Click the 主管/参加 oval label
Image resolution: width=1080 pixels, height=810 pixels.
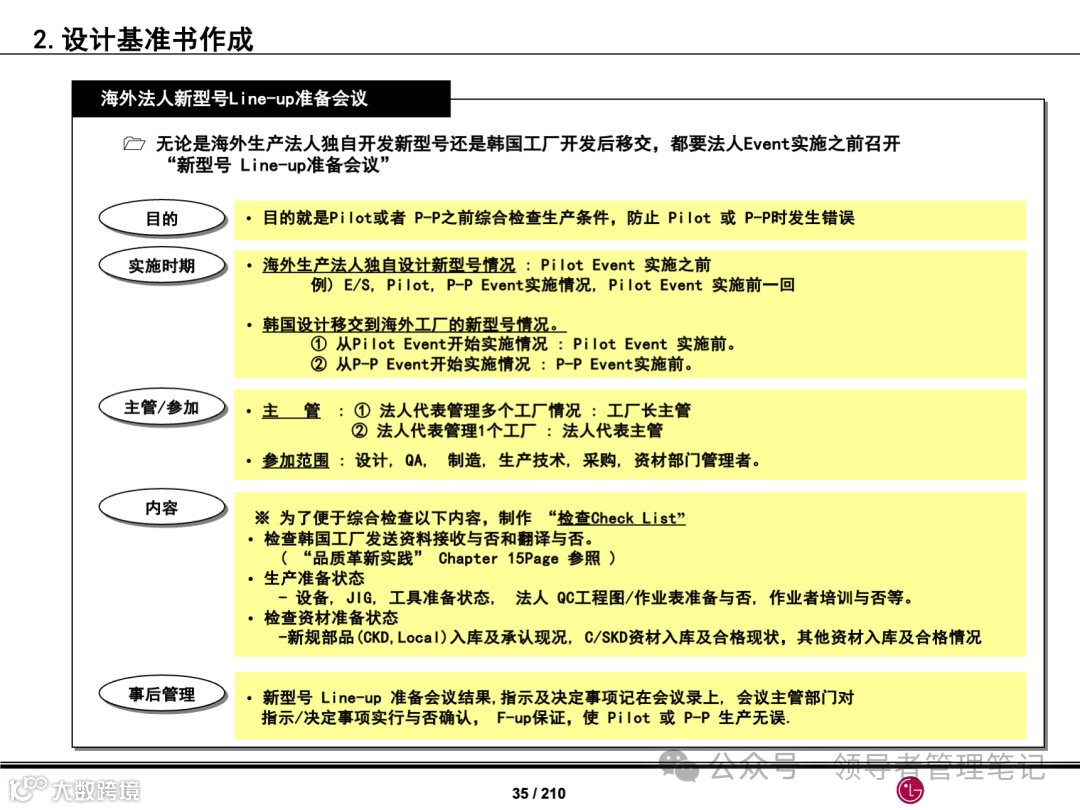pyautogui.click(x=162, y=407)
